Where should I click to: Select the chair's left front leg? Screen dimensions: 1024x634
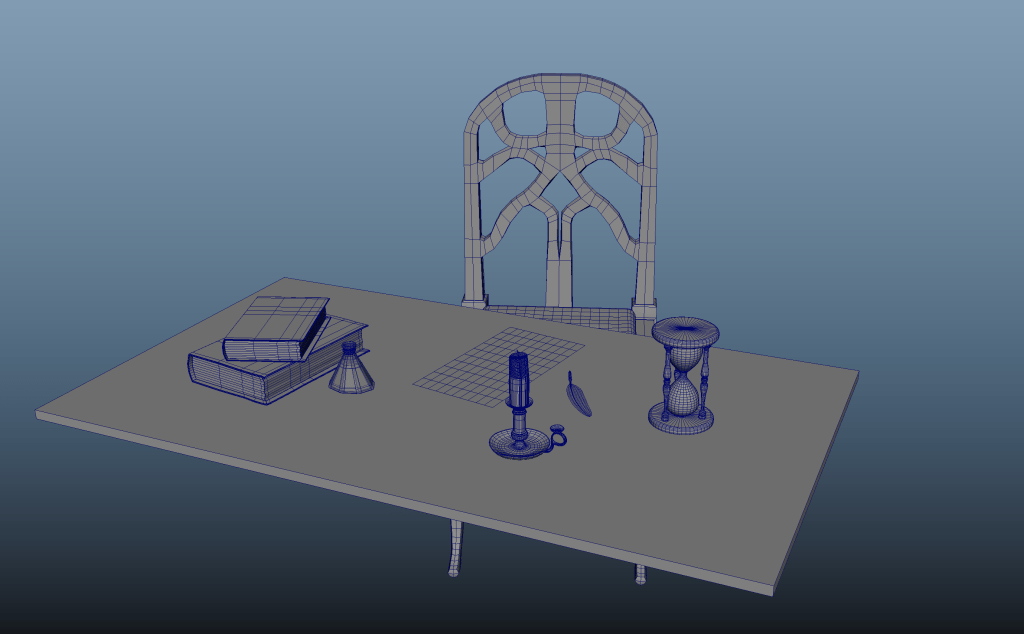click(455, 547)
